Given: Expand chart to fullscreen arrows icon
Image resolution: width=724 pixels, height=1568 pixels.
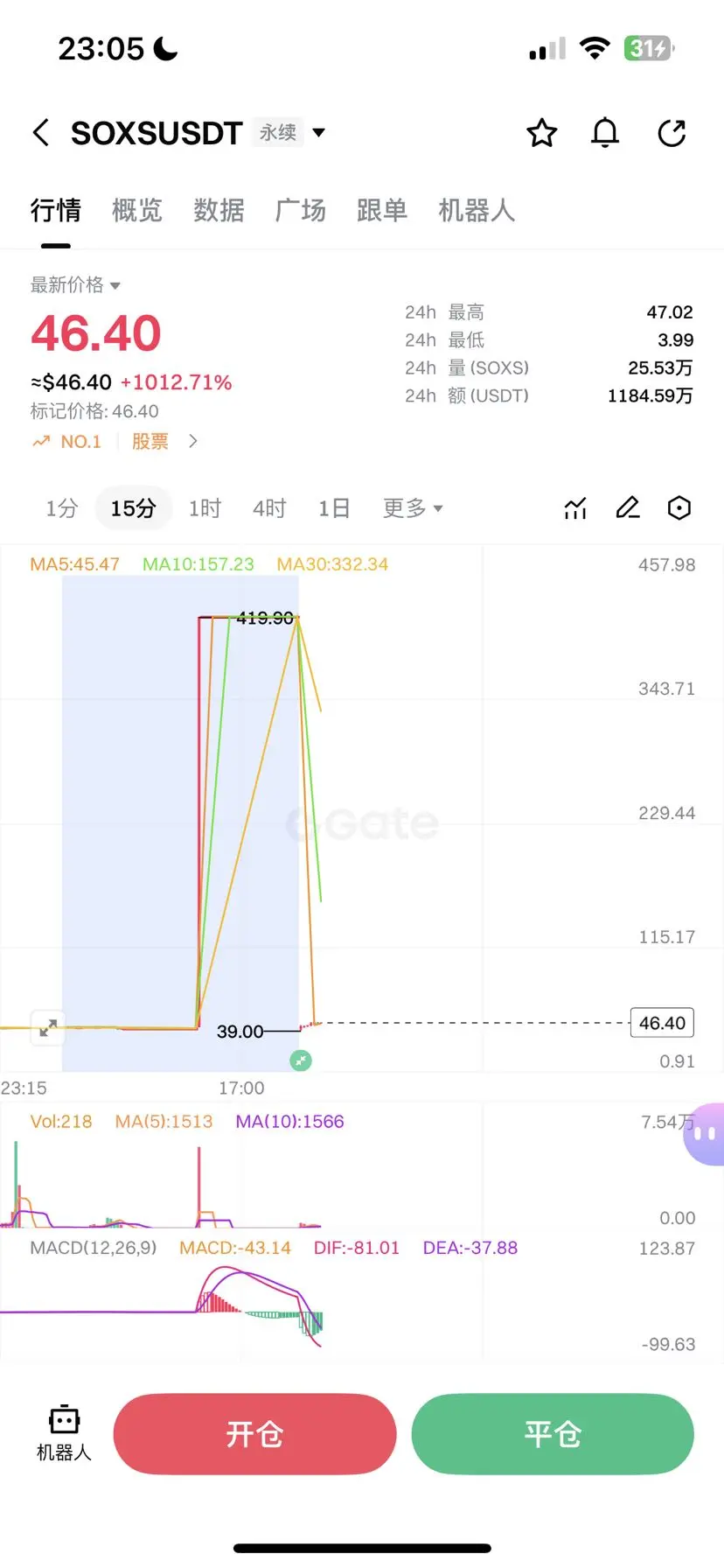Looking at the screenshot, I should [48, 1027].
